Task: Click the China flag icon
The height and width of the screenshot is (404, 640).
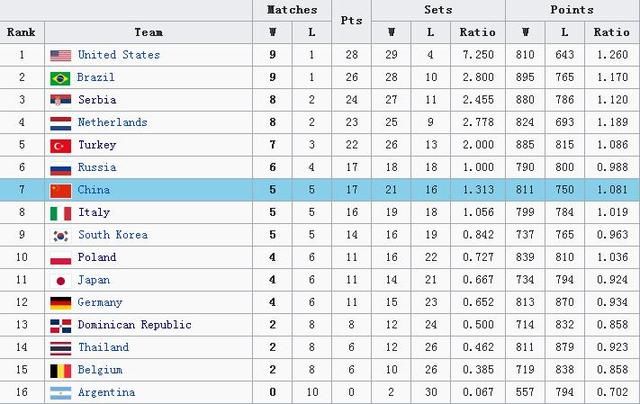Action: point(60,190)
